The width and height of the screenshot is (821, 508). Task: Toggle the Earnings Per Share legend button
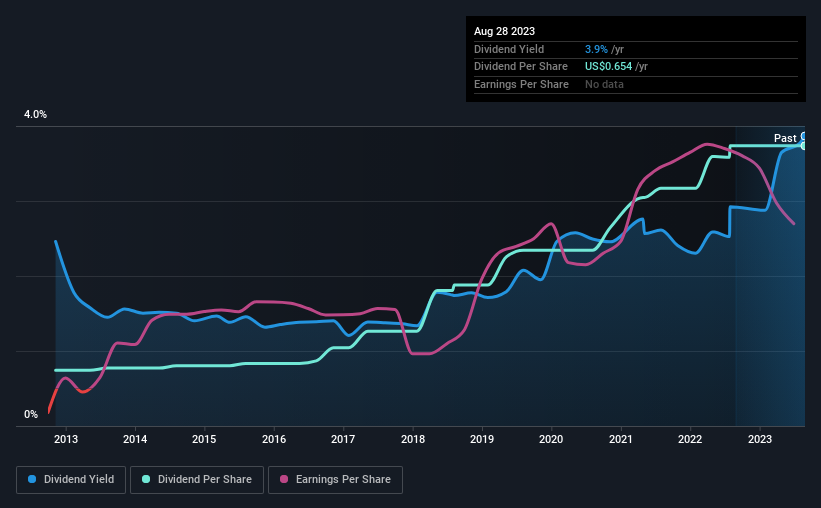point(335,480)
